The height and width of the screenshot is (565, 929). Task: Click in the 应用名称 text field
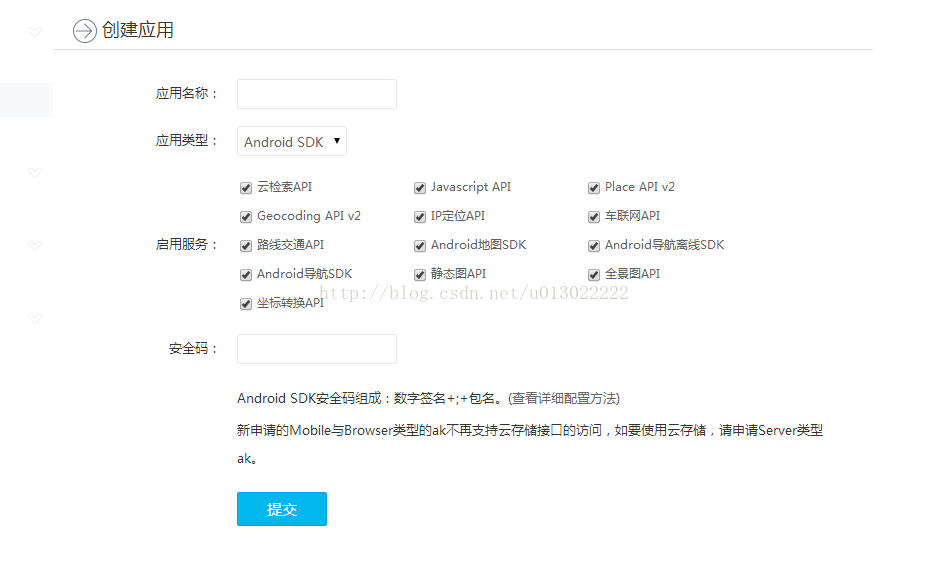(x=317, y=94)
